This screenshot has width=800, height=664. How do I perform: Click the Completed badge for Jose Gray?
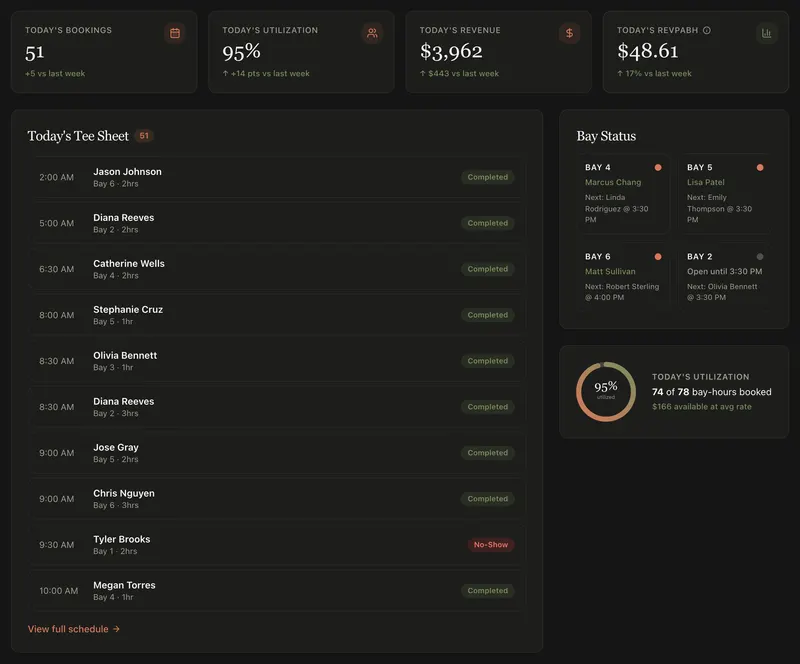tap(488, 453)
